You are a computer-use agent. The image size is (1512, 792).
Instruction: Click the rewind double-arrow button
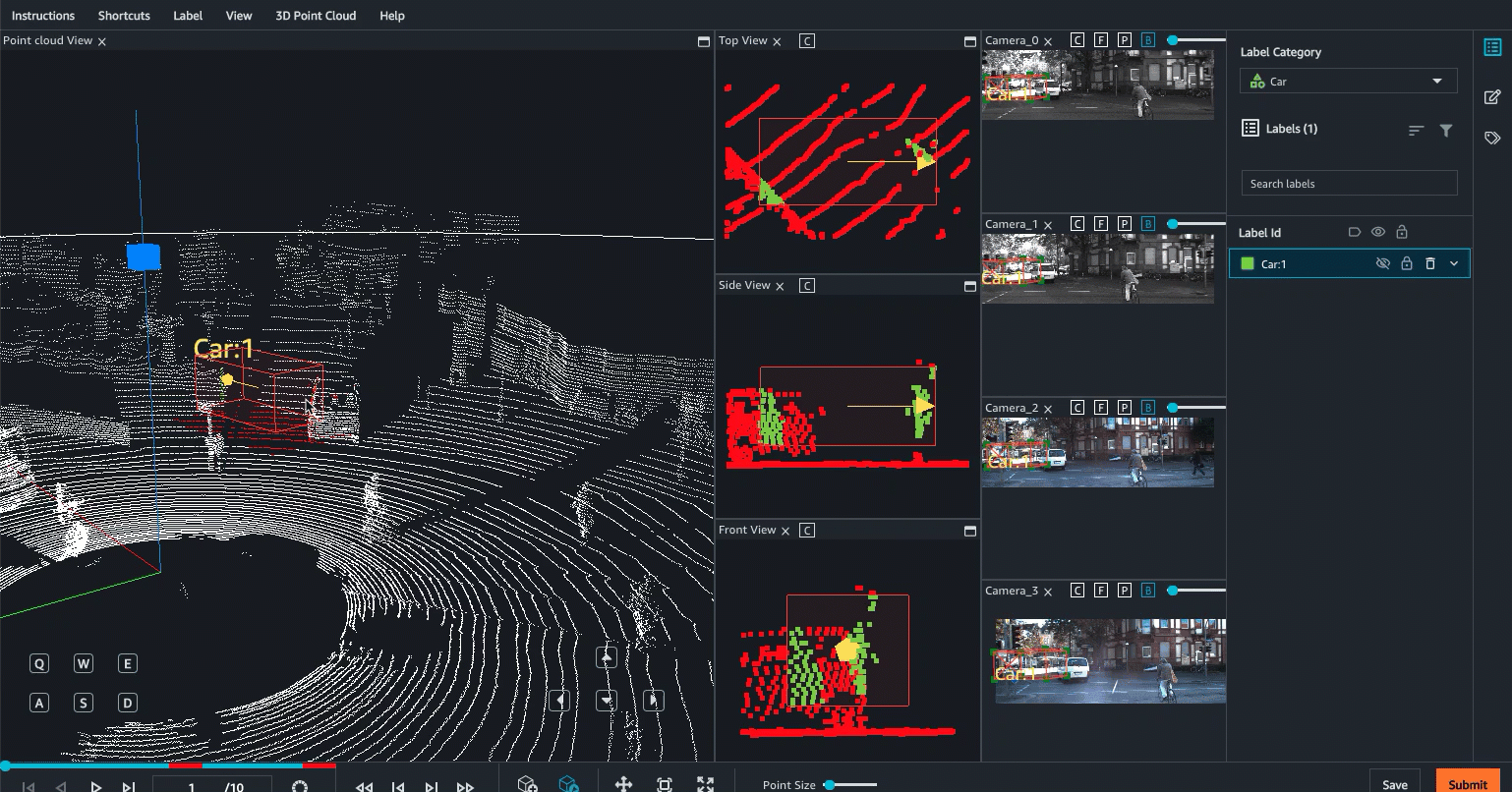(364, 786)
